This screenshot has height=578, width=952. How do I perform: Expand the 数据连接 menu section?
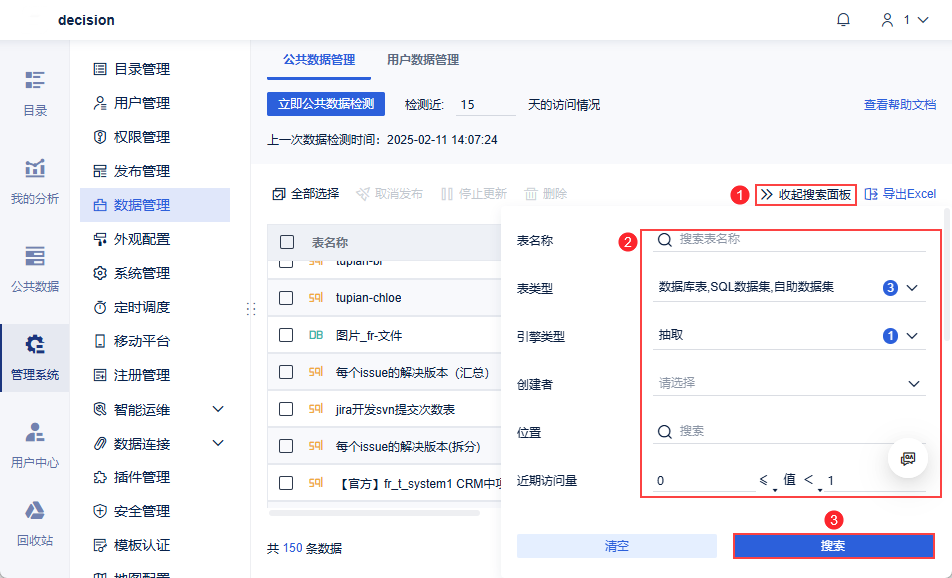[160, 441]
